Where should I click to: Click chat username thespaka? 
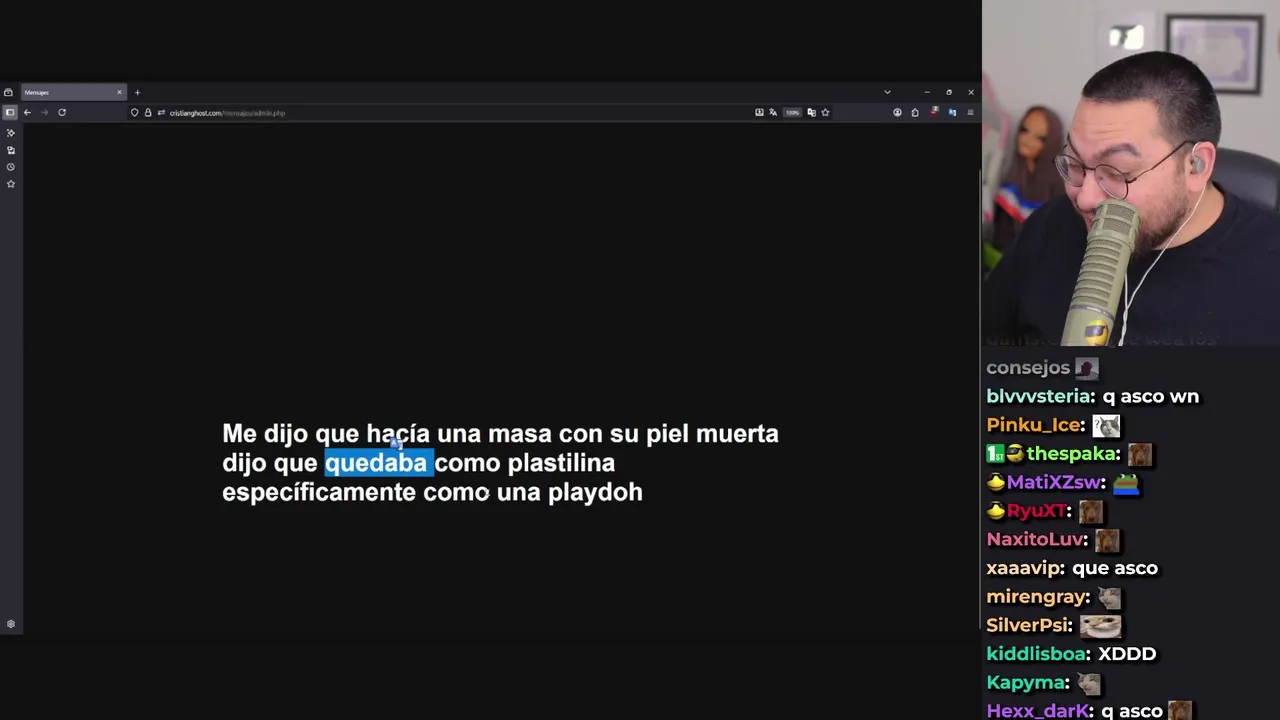pos(1071,454)
